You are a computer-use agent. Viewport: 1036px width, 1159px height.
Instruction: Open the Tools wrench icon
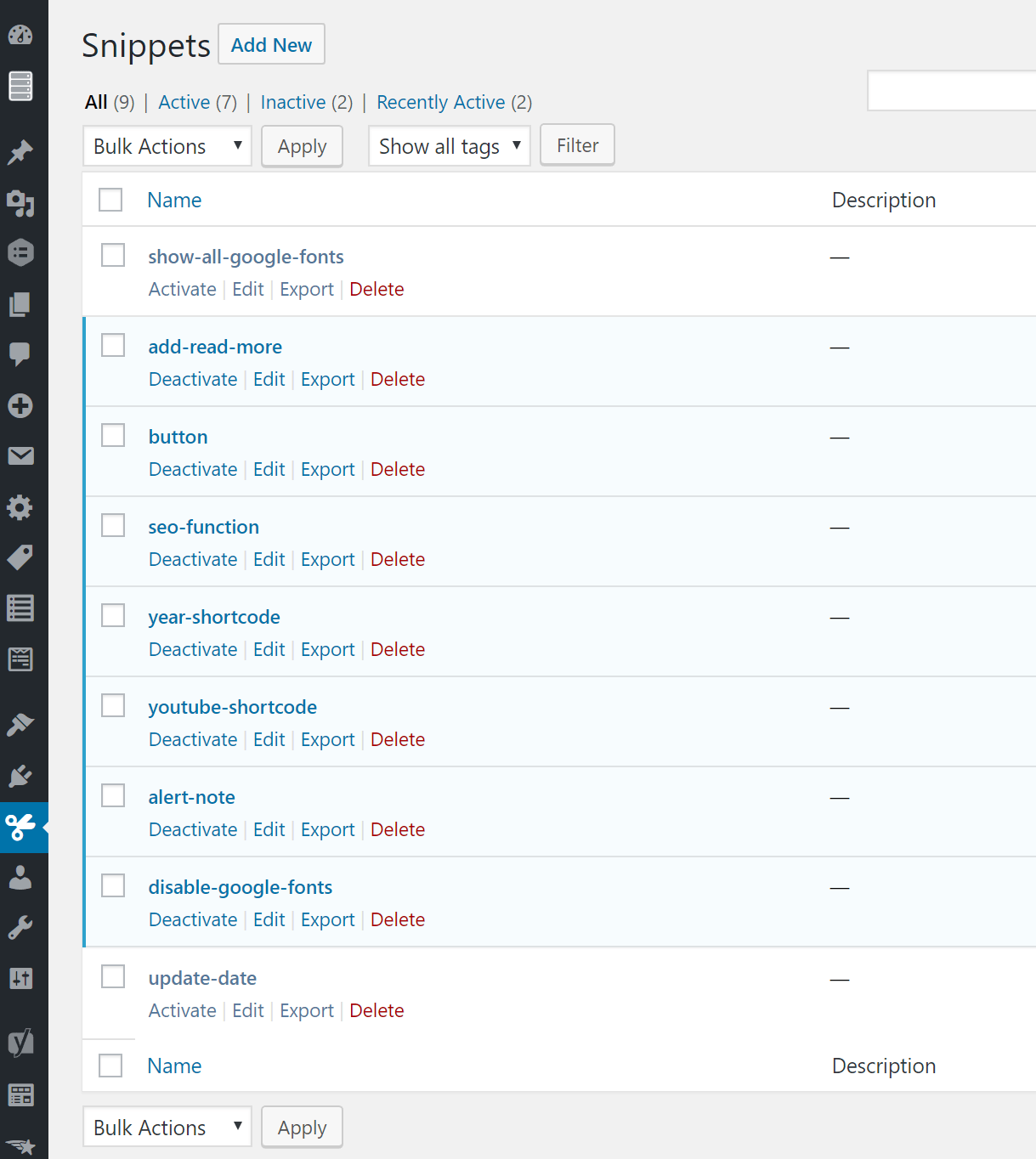(21, 926)
